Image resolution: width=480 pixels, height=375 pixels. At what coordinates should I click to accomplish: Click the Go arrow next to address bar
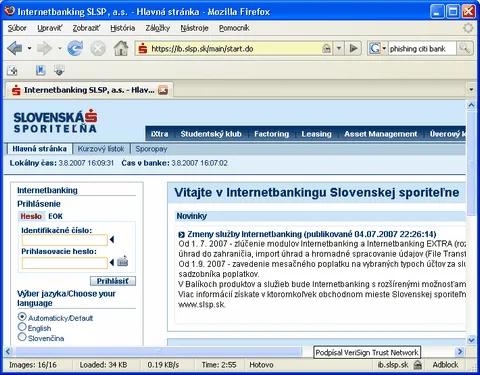[353, 49]
